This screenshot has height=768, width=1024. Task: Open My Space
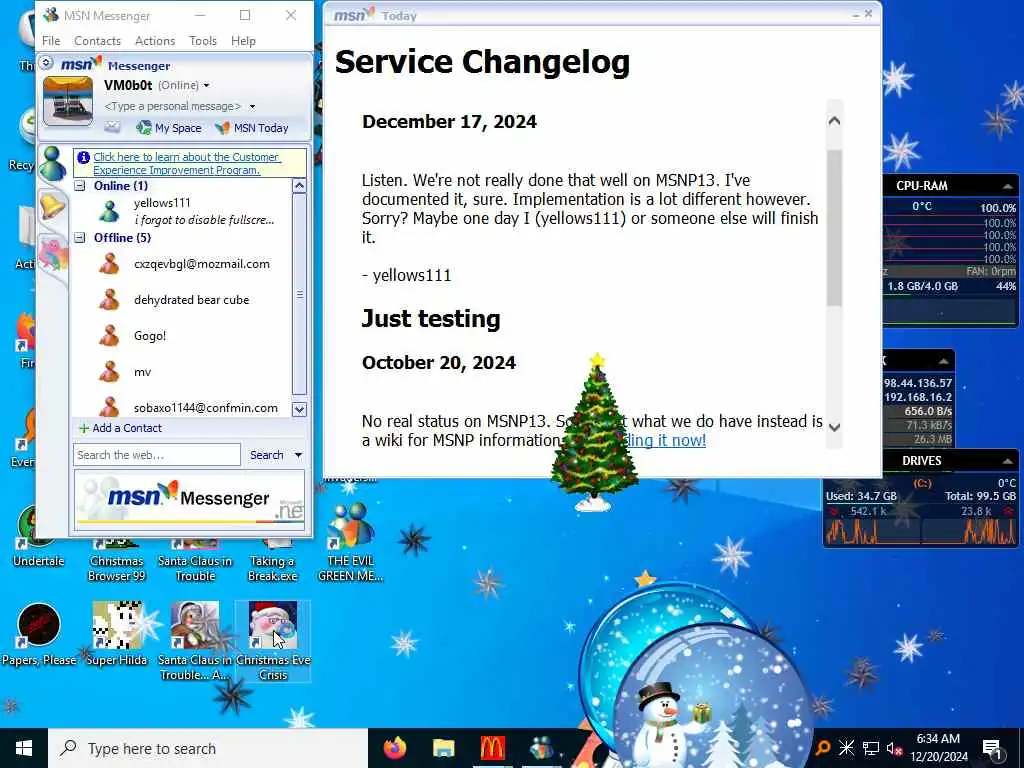click(x=169, y=128)
